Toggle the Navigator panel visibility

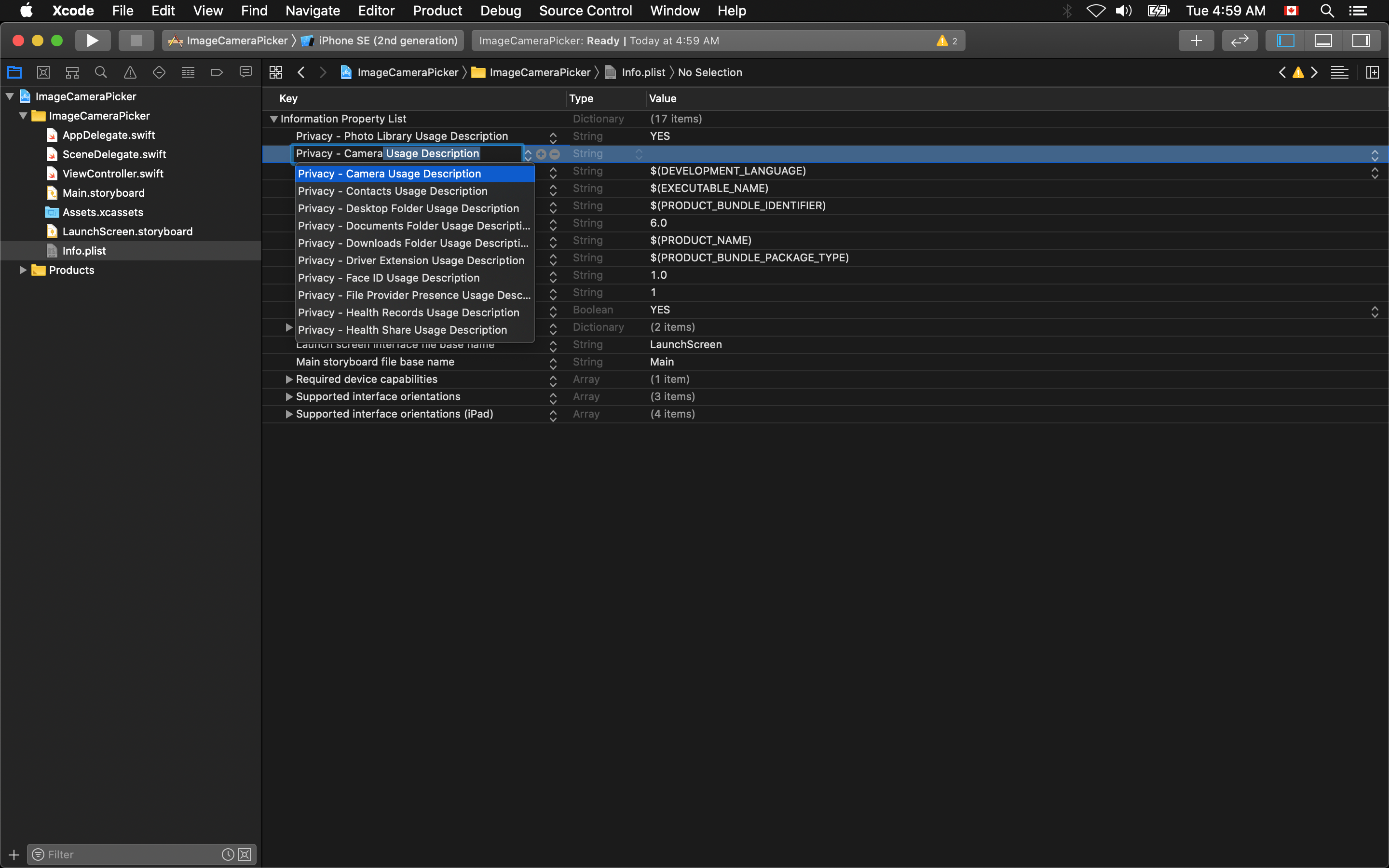click(x=1285, y=41)
